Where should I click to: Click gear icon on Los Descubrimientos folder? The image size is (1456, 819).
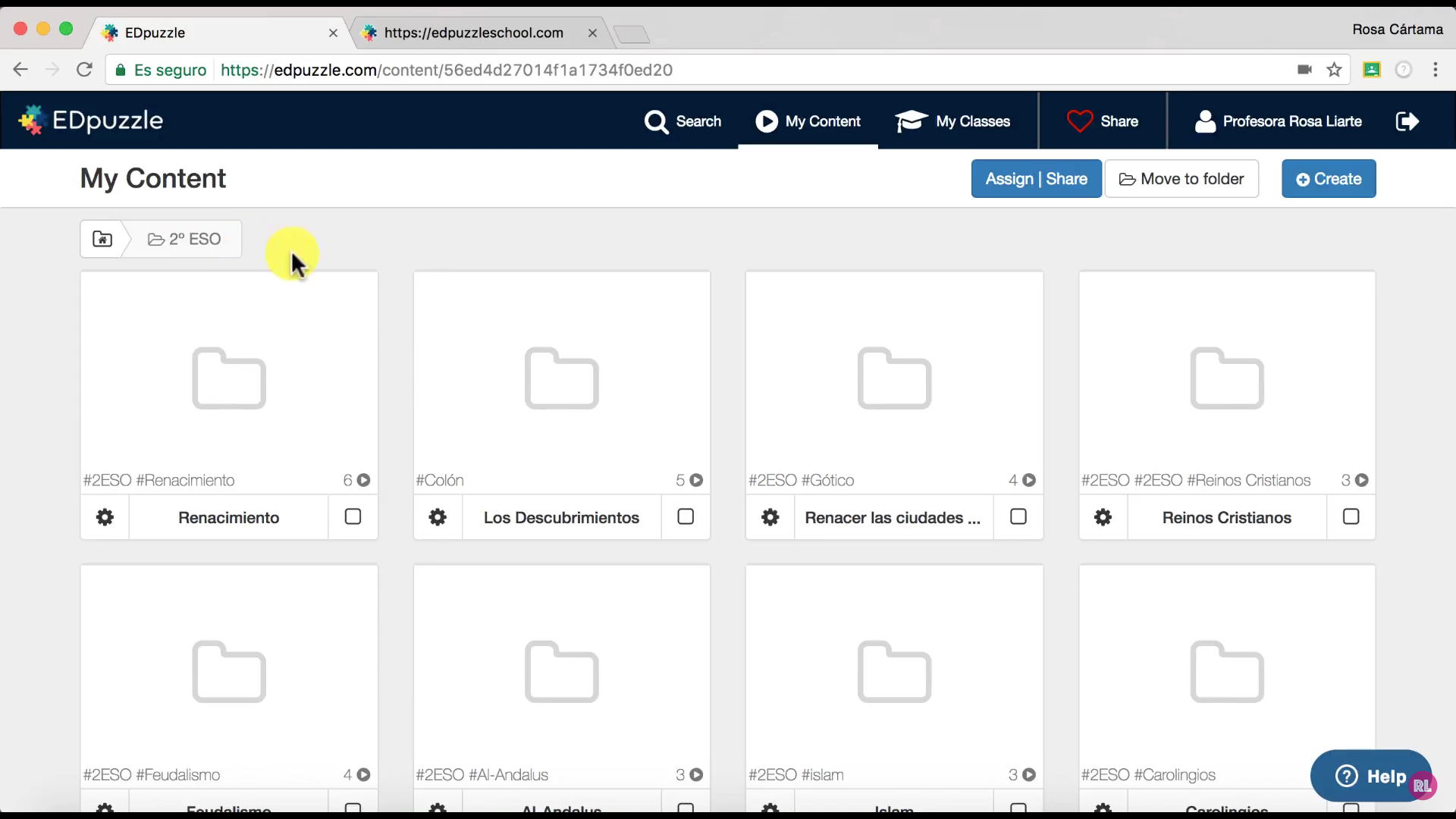coord(438,517)
